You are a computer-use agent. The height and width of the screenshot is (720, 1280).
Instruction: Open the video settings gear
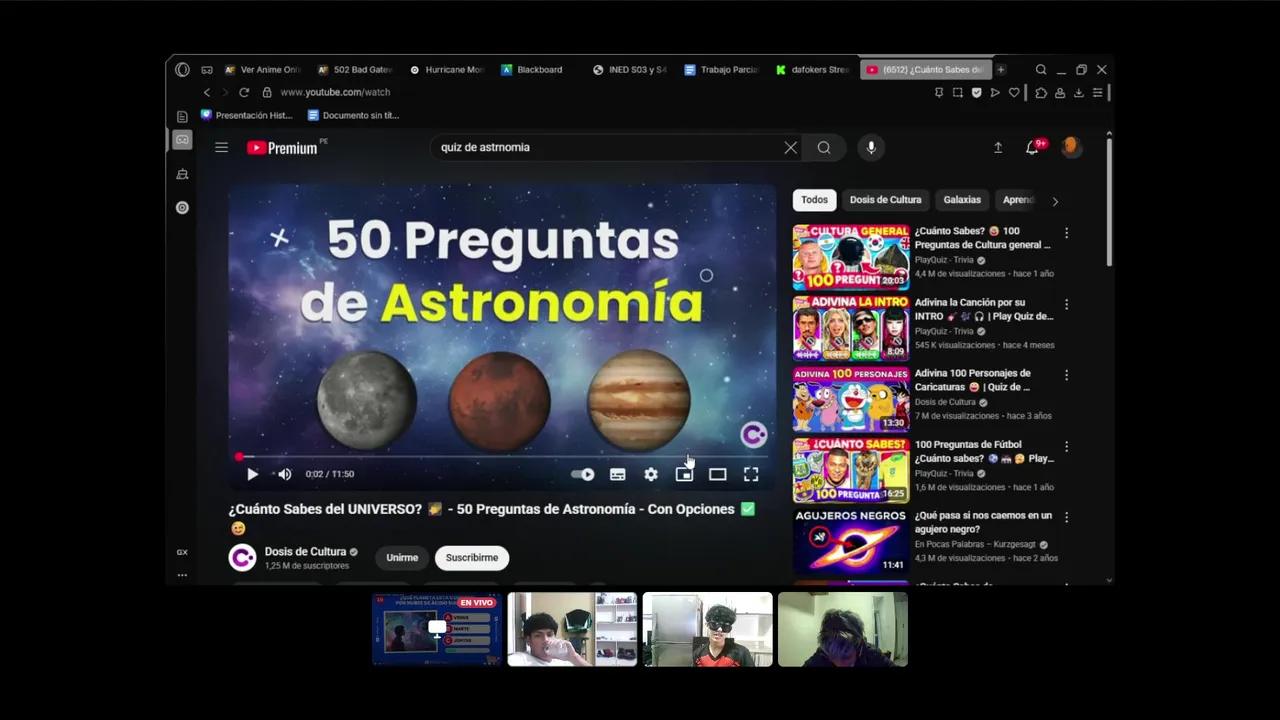tap(651, 475)
